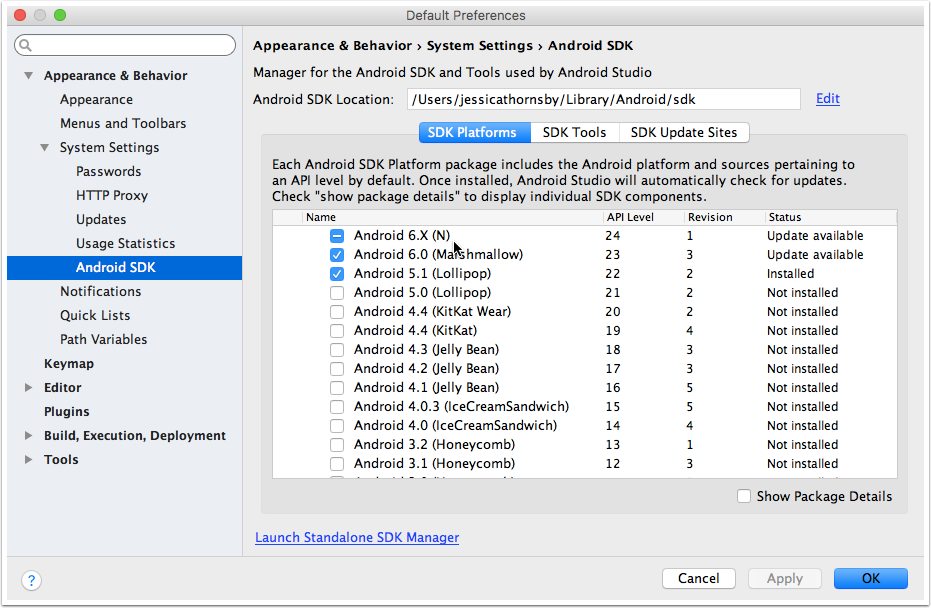Open HTTP Proxy settings
931x608 pixels.
(112, 195)
